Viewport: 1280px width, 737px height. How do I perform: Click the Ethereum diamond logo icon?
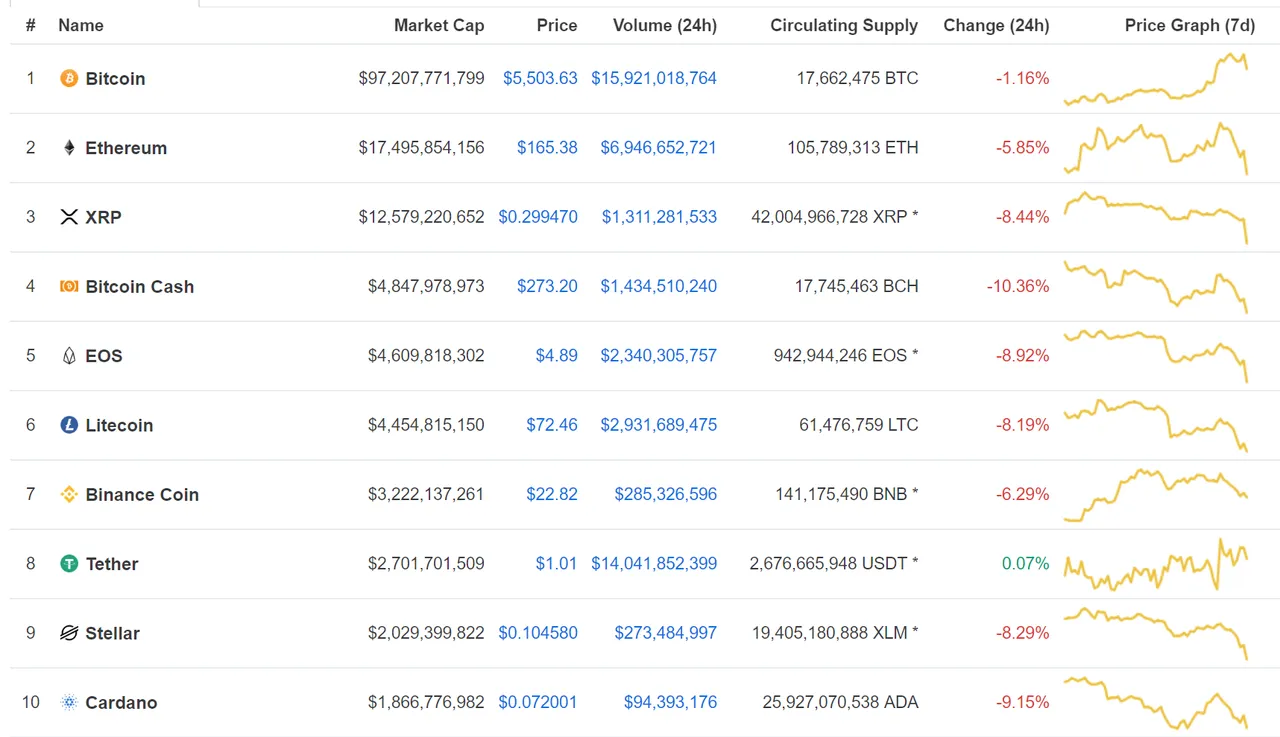pyautogui.click(x=69, y=147)
